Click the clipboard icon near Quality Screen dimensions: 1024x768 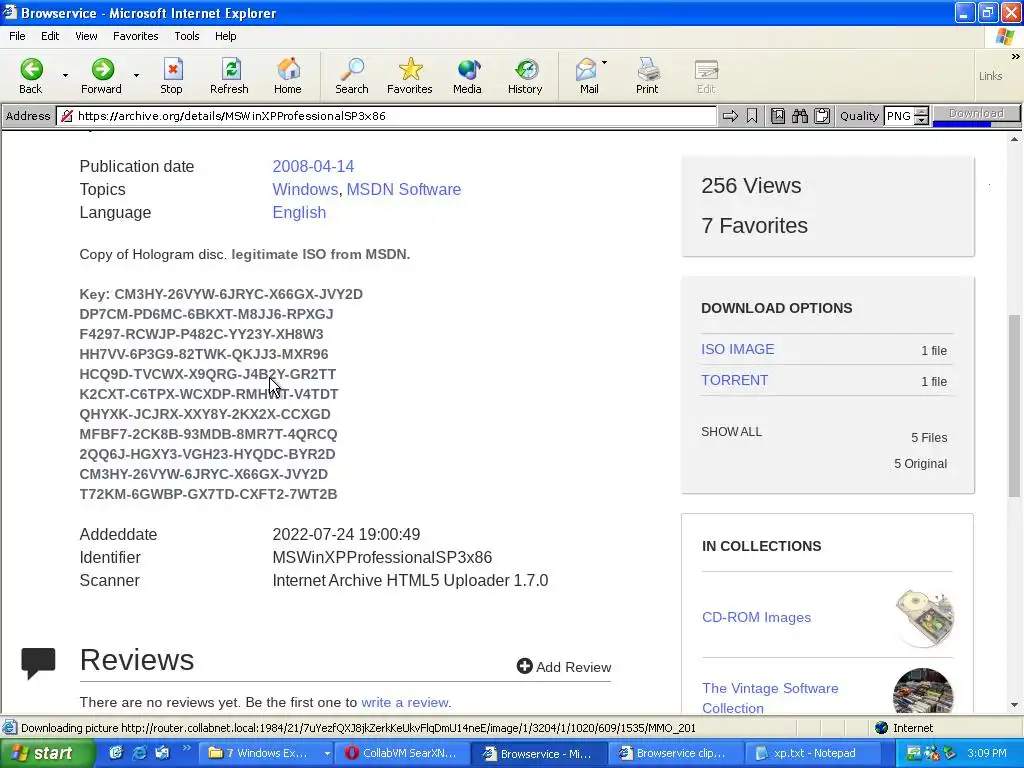click(822, 116)
